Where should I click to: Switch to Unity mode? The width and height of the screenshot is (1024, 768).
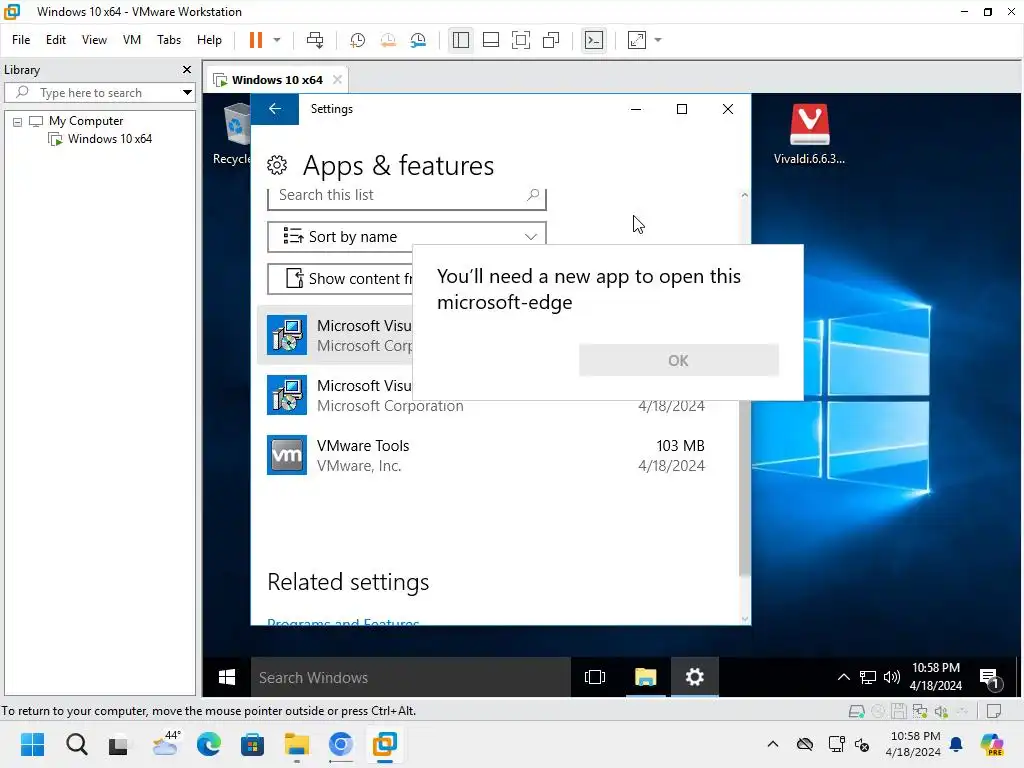pyautogui.click(x=551, y=40)
